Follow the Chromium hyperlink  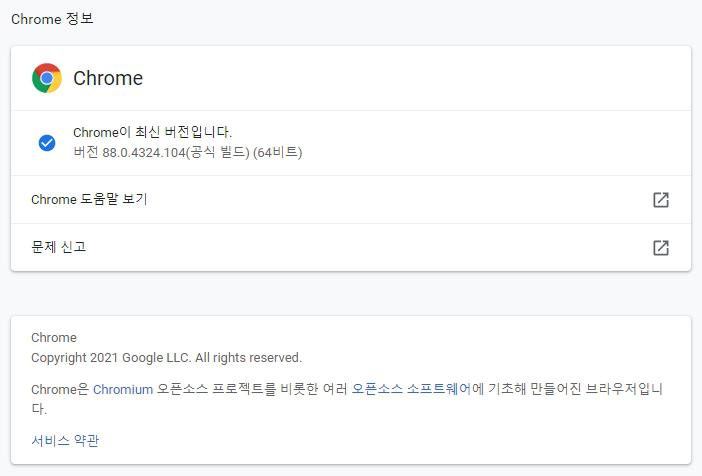[123, 389]
